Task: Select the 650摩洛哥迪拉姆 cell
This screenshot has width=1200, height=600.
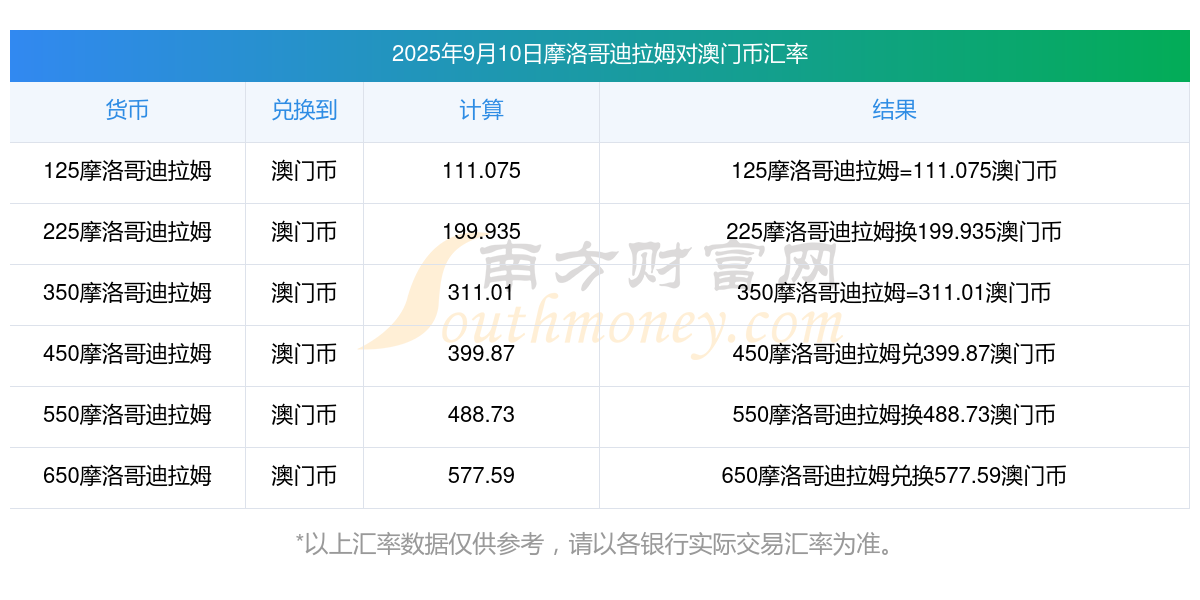Action: pos(127,476)
